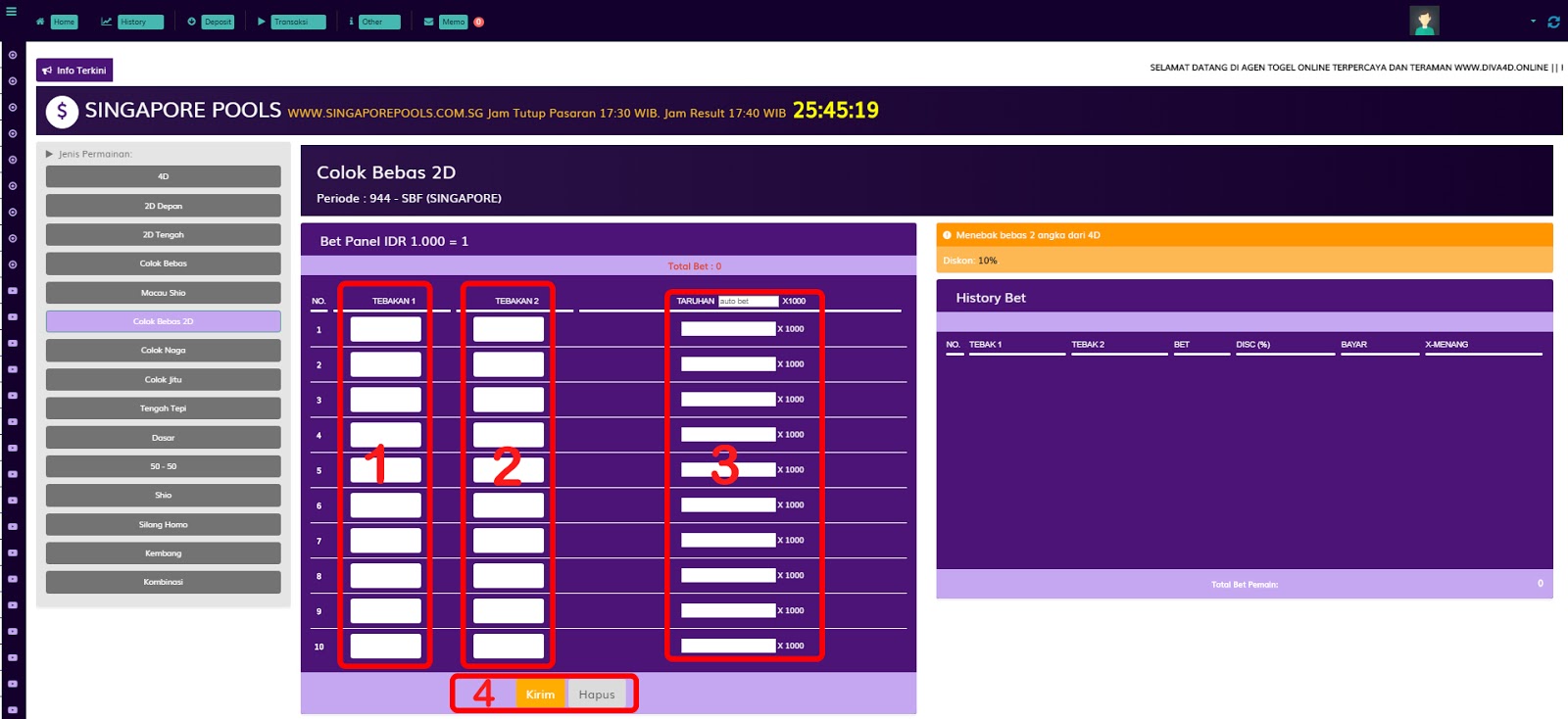
Task: Click the Other info icon
Action: coord(351,22)
